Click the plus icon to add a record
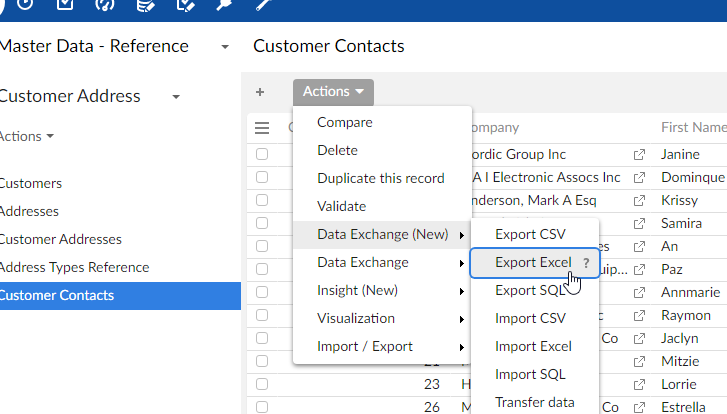The height and width of the screenshot is (414, 727). [x=260, y=92]
